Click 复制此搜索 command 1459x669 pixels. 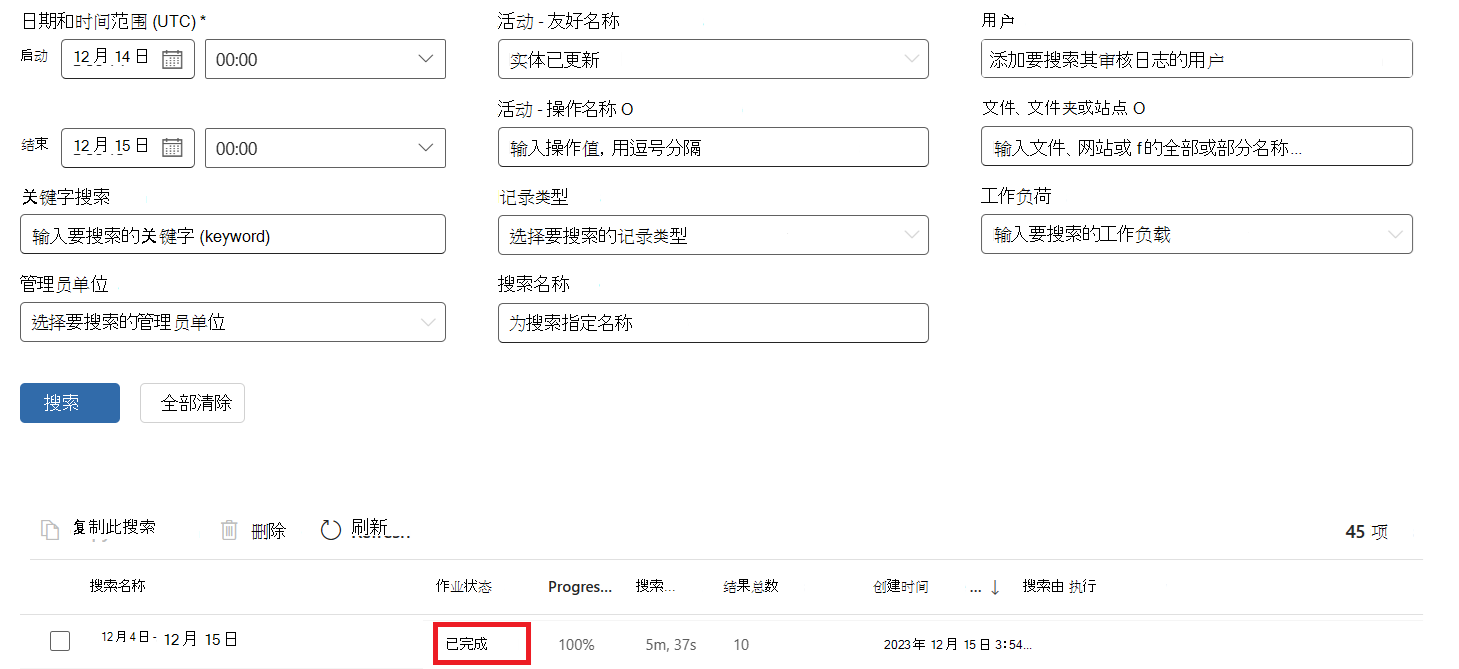tap(114, 527)
